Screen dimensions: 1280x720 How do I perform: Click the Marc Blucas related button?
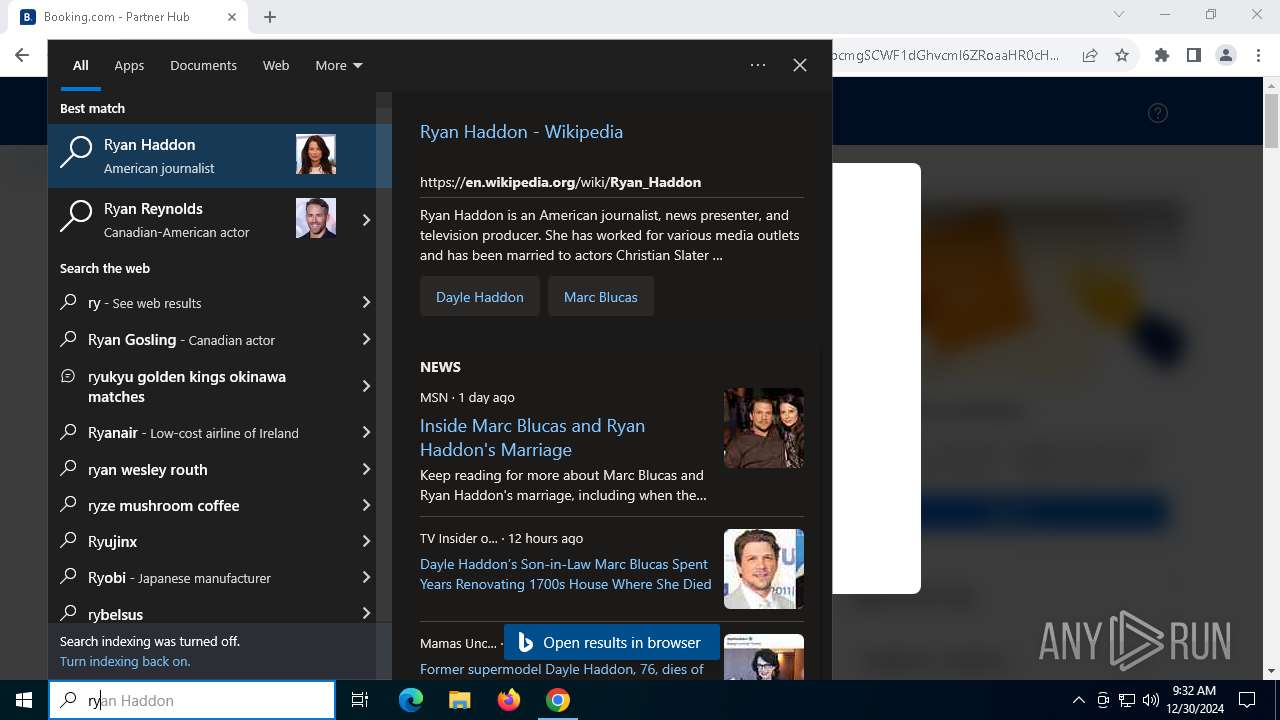[600, 297]
